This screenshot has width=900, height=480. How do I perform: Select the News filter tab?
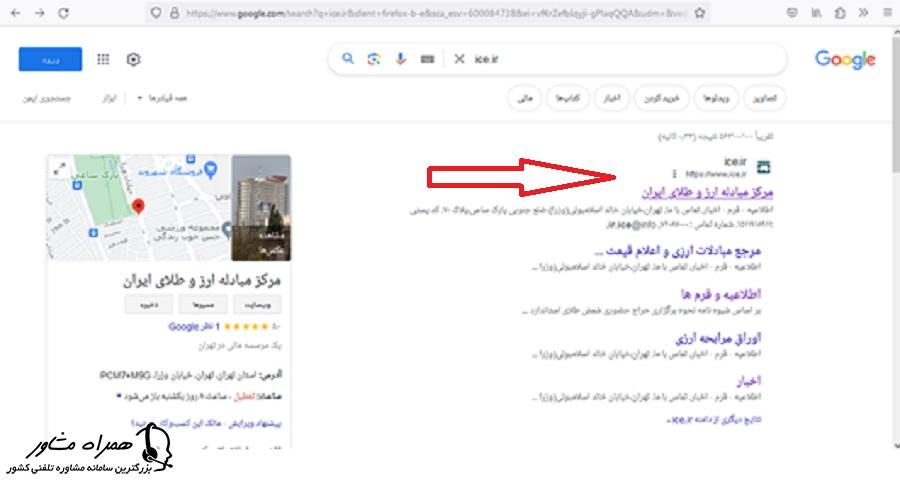pos(612,98)
